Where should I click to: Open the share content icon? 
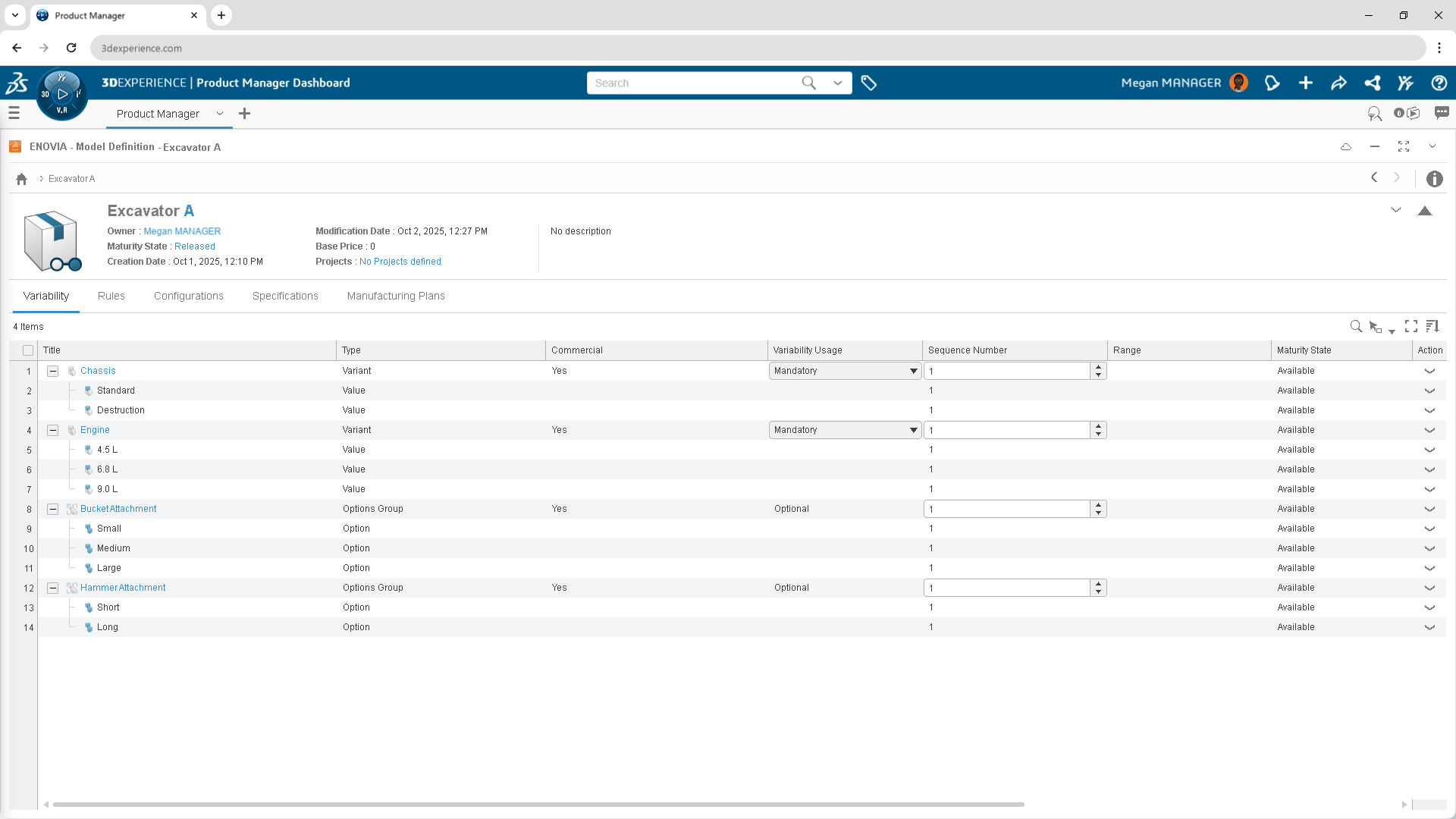(1339, 83)
